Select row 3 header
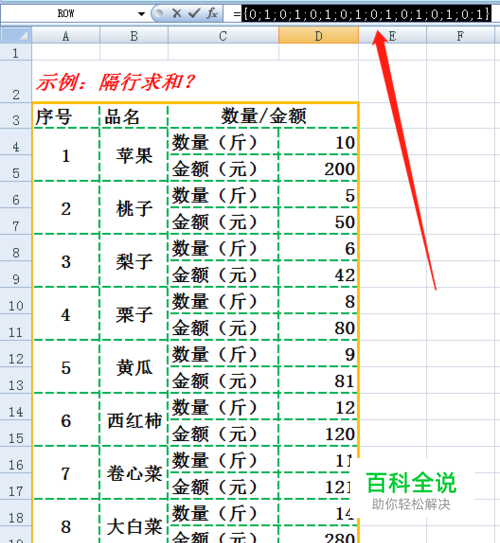Image resolution: width=500 pixels, height=543 pixels. 16,116
